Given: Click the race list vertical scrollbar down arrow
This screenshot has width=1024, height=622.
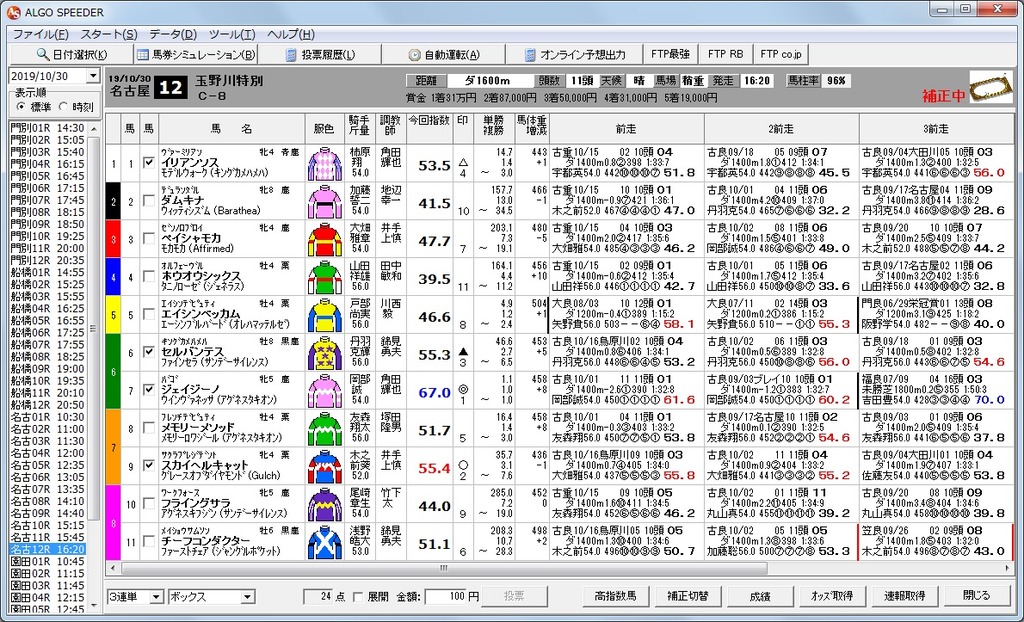Looking at the screenshot, I should (93, 608).
